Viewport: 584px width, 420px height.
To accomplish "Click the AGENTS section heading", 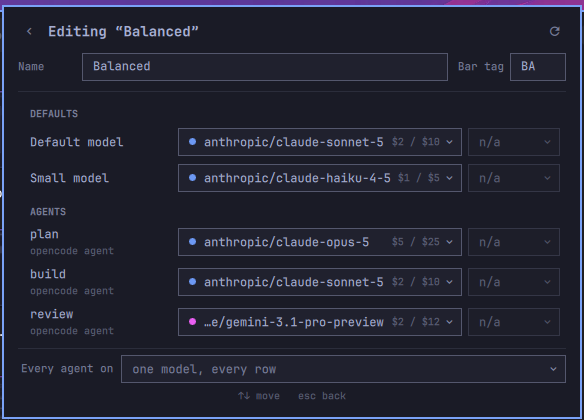I will coord(48,212).
